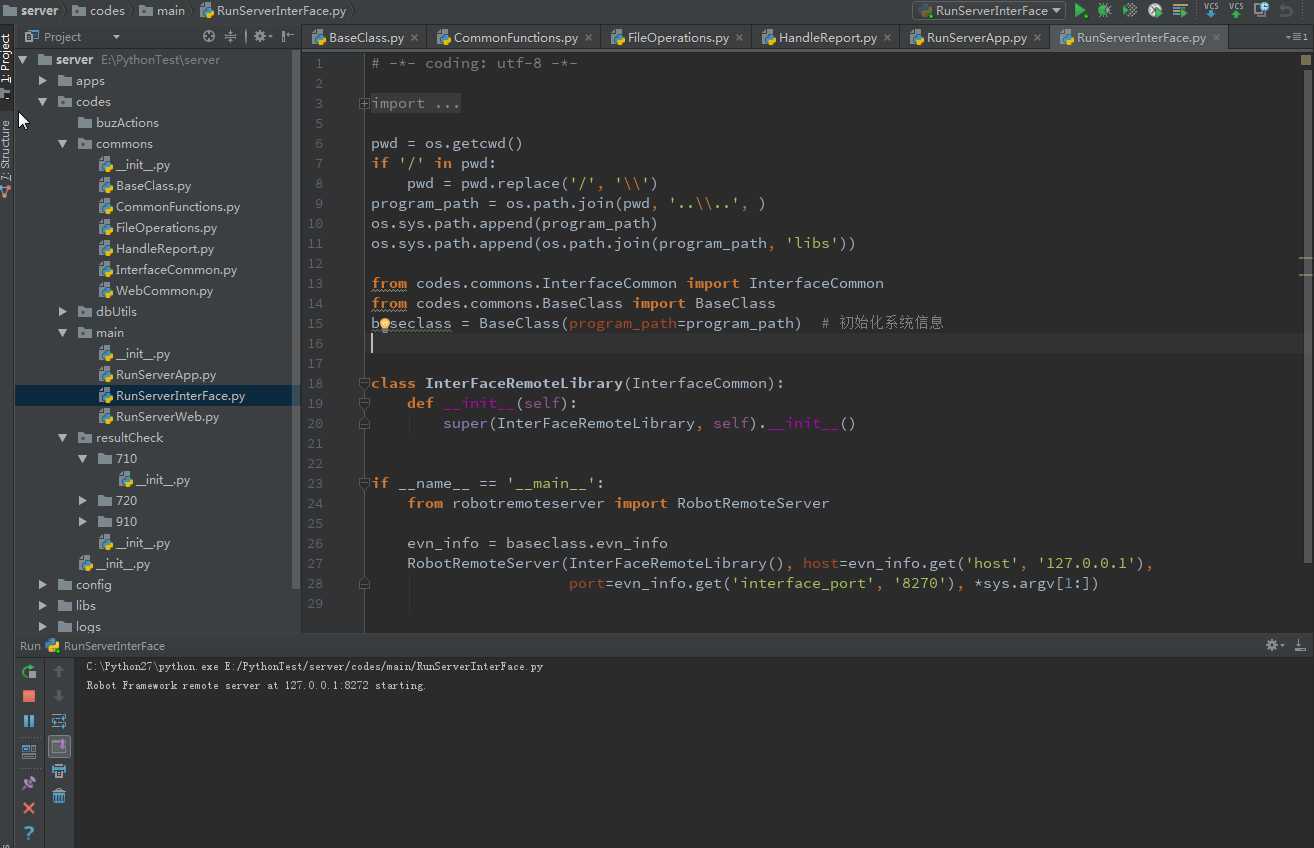The width and height of the screenshot is (1314, 848).
Task: Open help with the question mark icon
Action: point(29,832)
